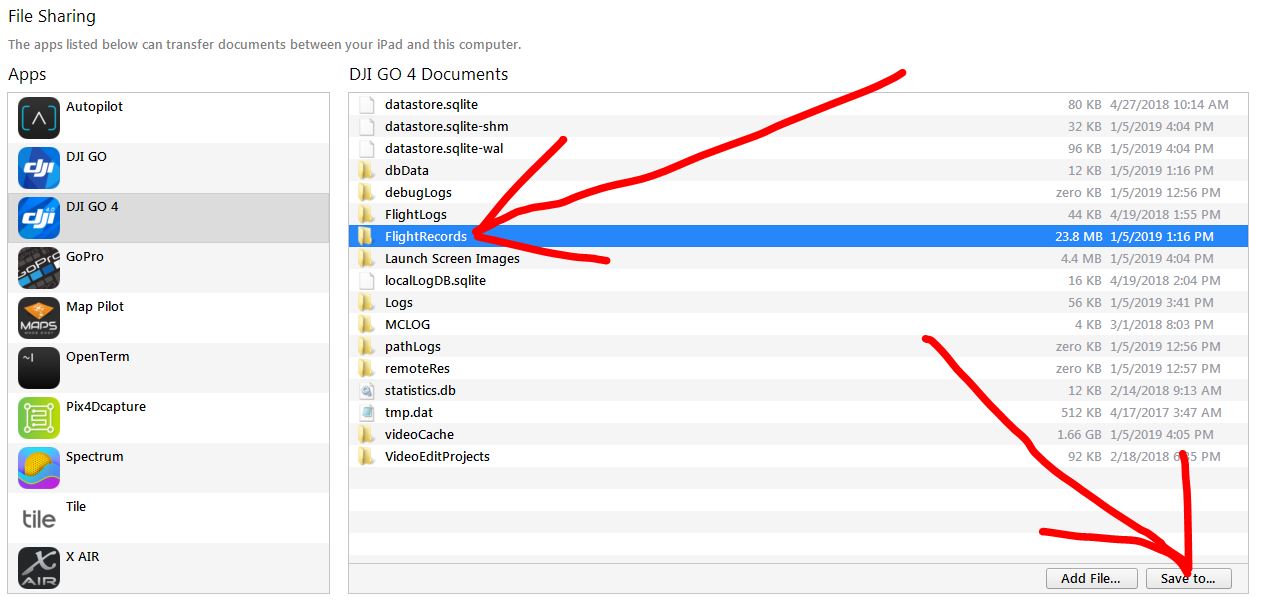Click the 1/5/2019 12:57 PM date
The image size is (1265, 602).
1165,368
